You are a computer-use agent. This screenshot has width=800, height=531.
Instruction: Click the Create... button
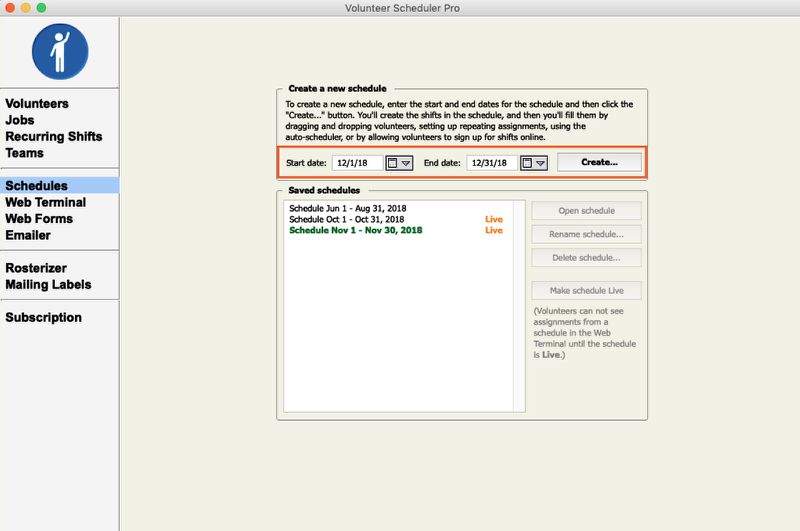click(599, 162)
